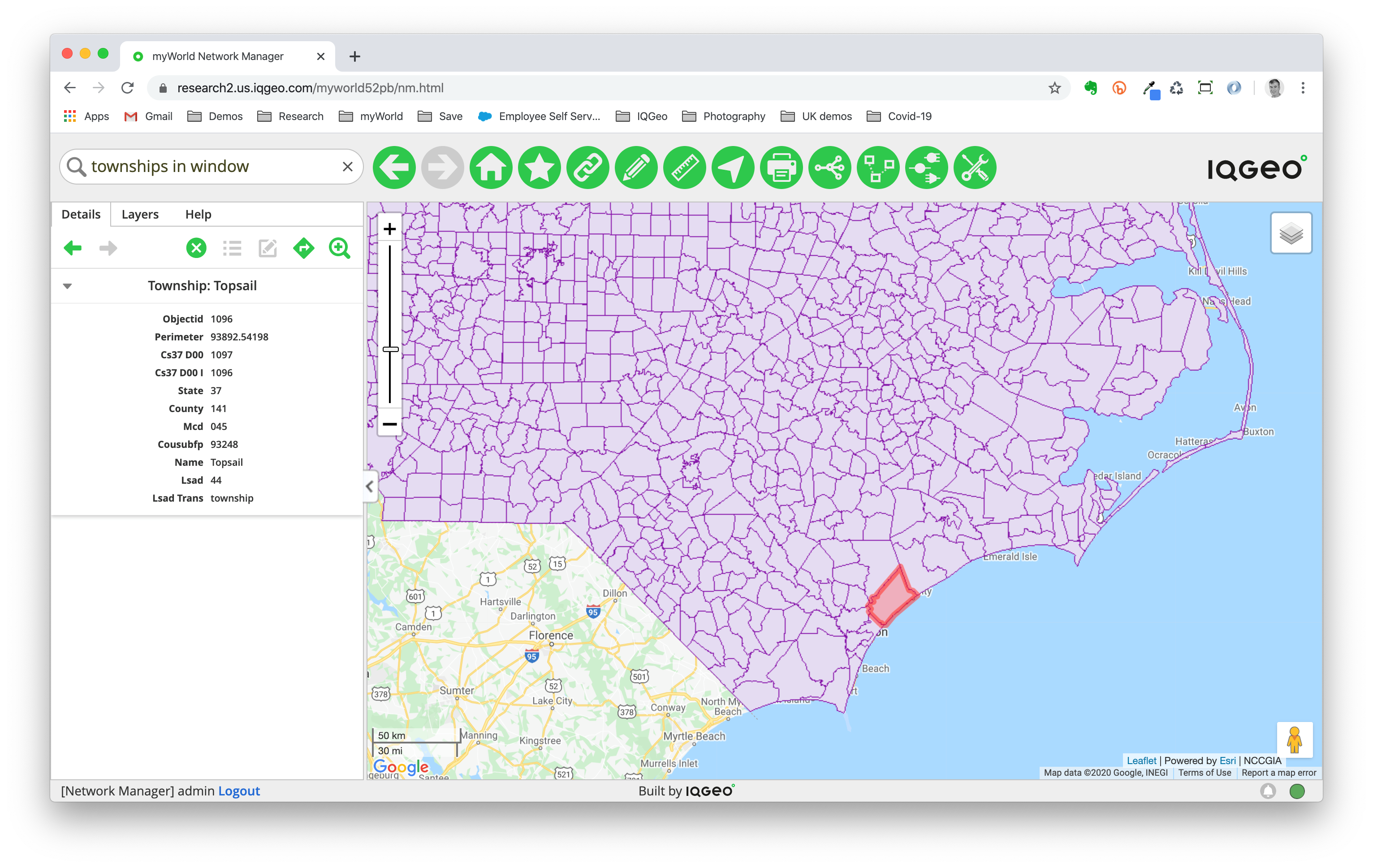Viewport: 1373px width, 868px height.
Task: Click the Logout link
Action: [x=238, y=791]
